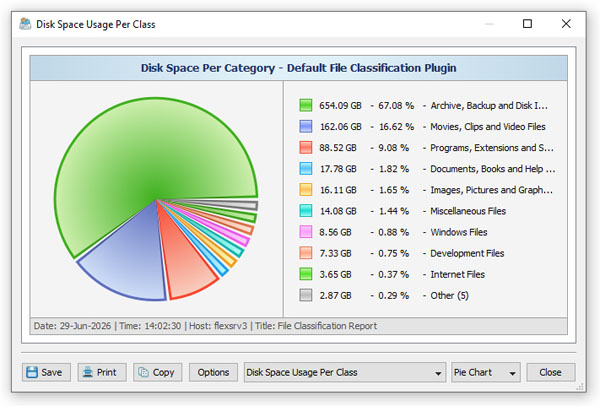The width and height of the screenshot is (600, 406).
Task: Click the orange Images, Pictures legend swatch
Action: pos(306,190)
